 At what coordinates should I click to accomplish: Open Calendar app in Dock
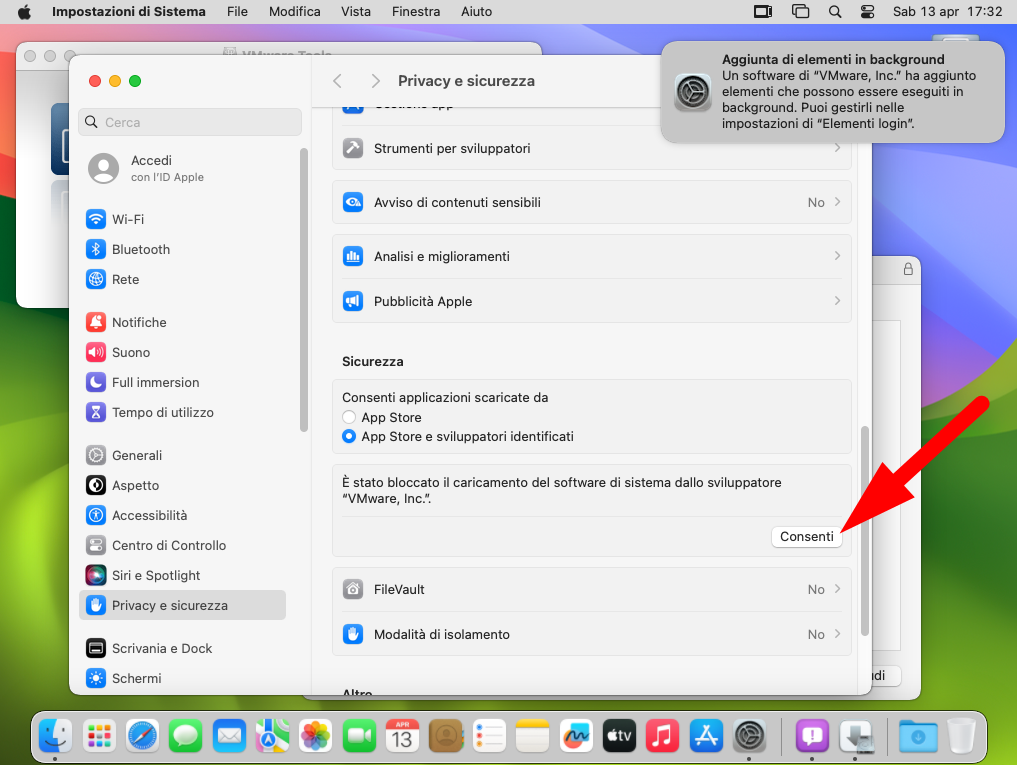tap(402, 736)
